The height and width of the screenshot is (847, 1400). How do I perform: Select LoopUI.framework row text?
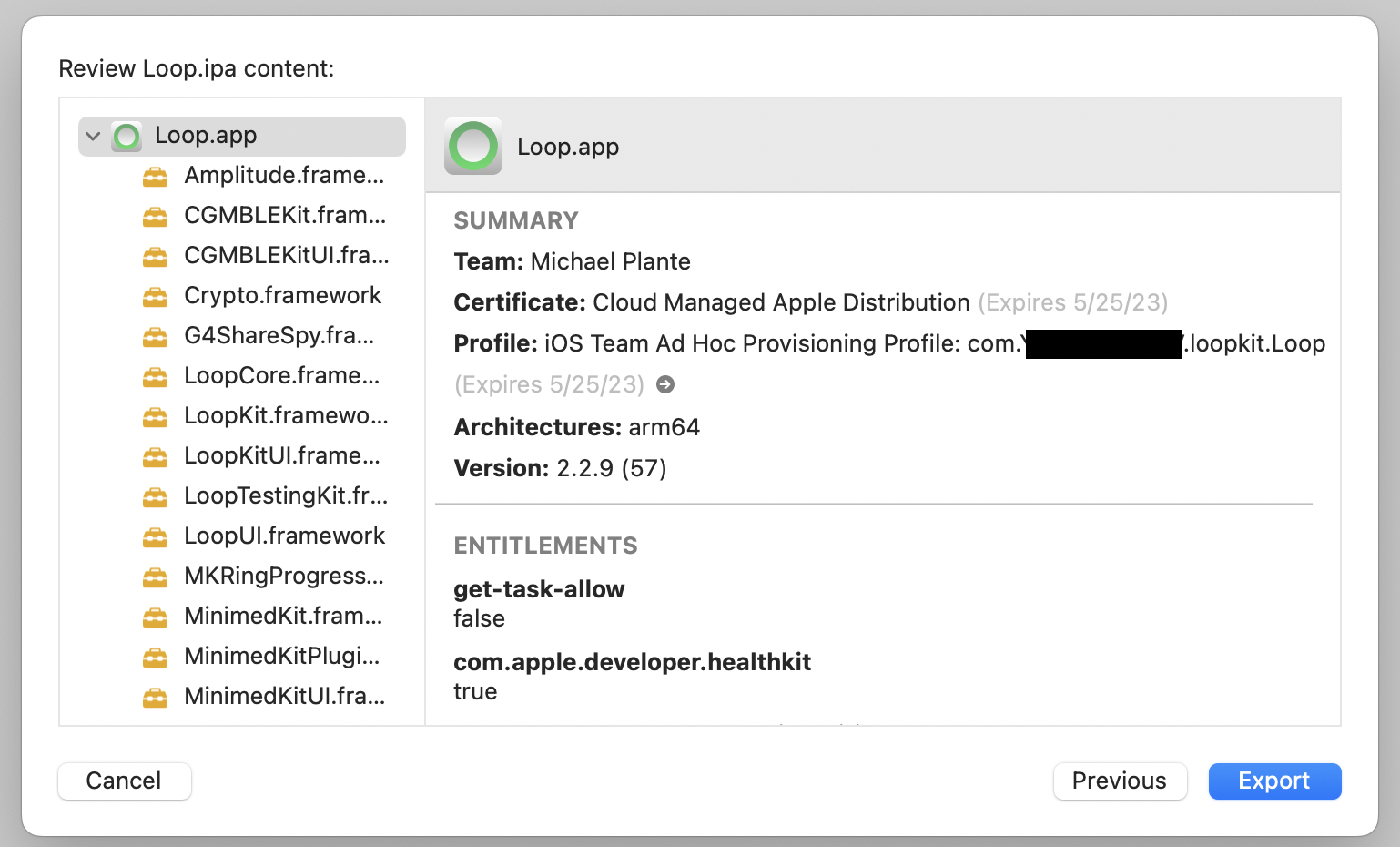point(285,536)
